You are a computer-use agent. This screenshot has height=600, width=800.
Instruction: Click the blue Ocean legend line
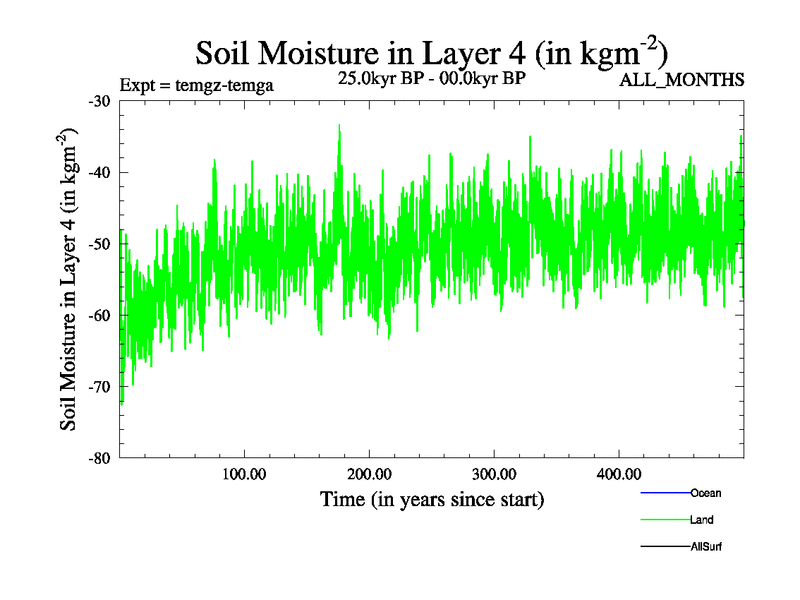tap(664, 493)
